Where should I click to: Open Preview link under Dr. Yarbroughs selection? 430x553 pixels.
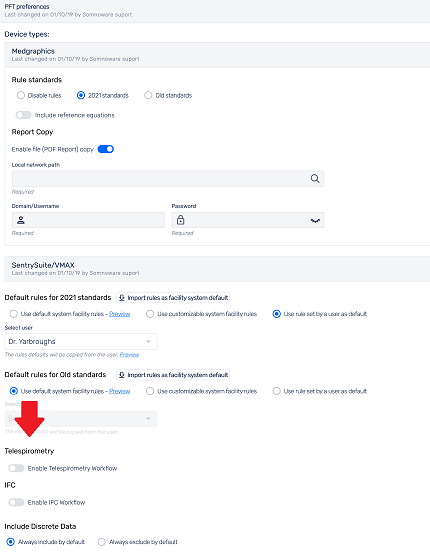(x=129, y=355)
